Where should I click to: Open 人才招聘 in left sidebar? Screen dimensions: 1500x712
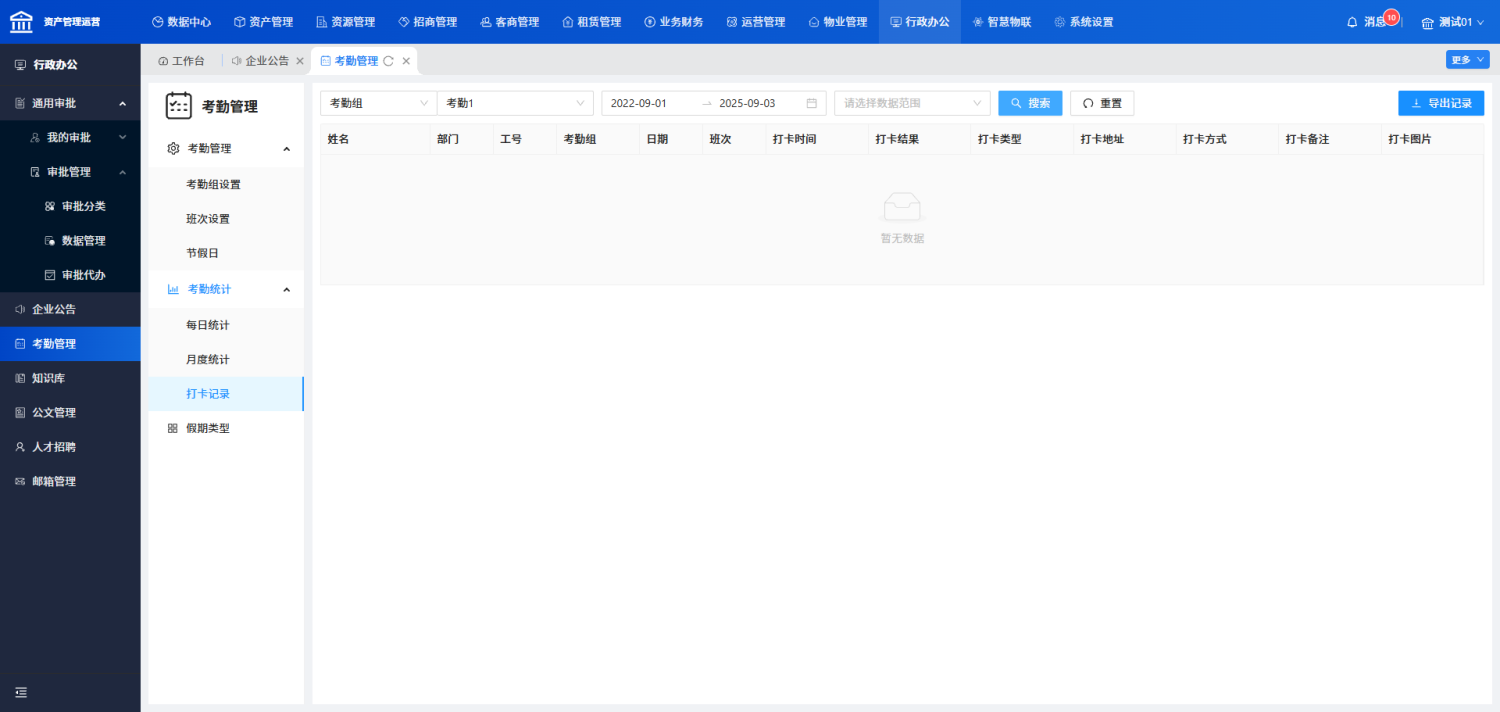[70, 447]
